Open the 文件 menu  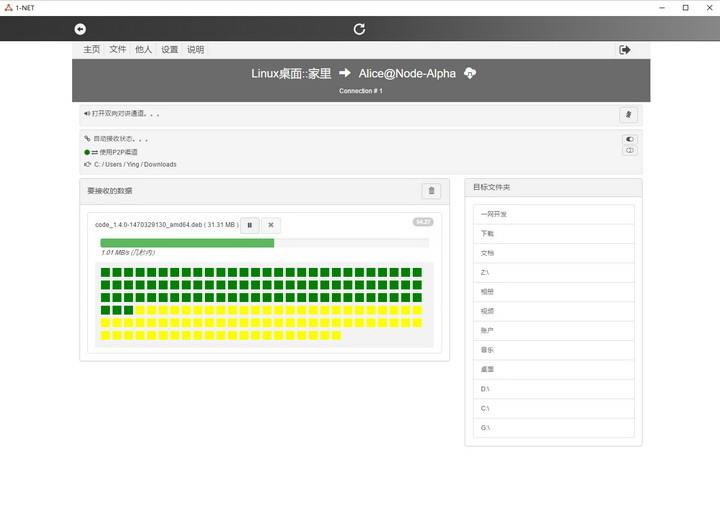click(118, 49)
